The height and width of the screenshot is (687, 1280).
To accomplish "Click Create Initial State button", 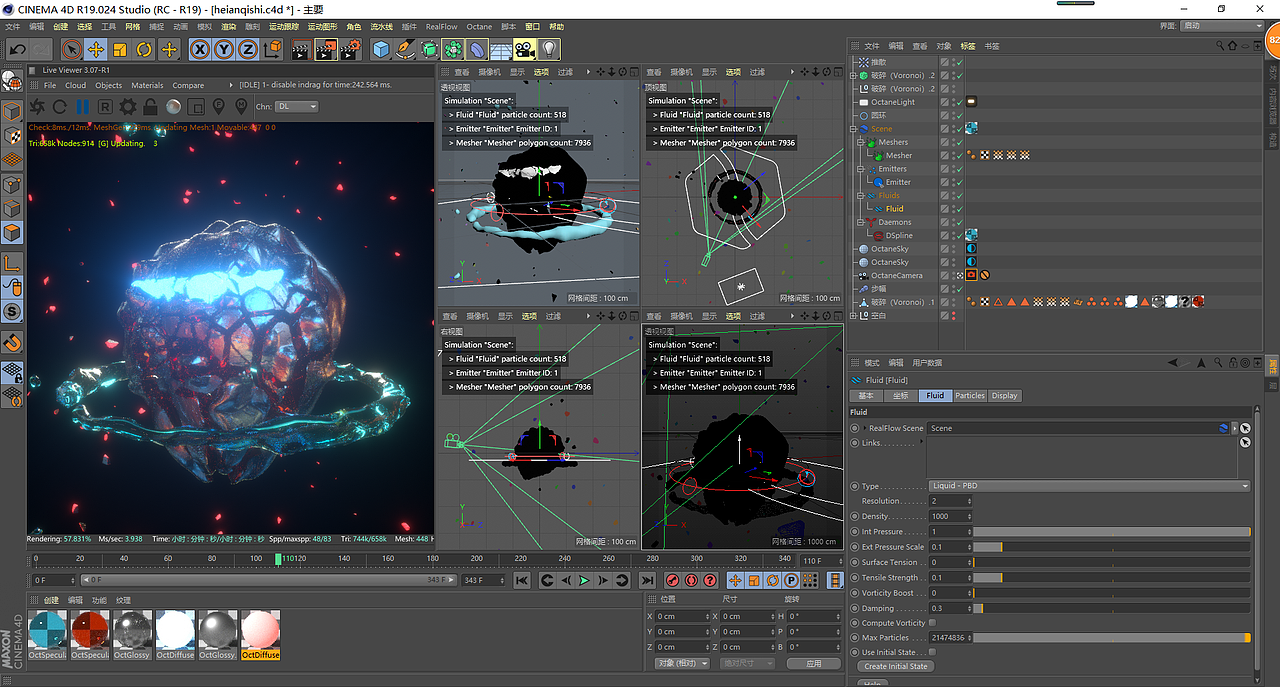I will coord(896,666).
